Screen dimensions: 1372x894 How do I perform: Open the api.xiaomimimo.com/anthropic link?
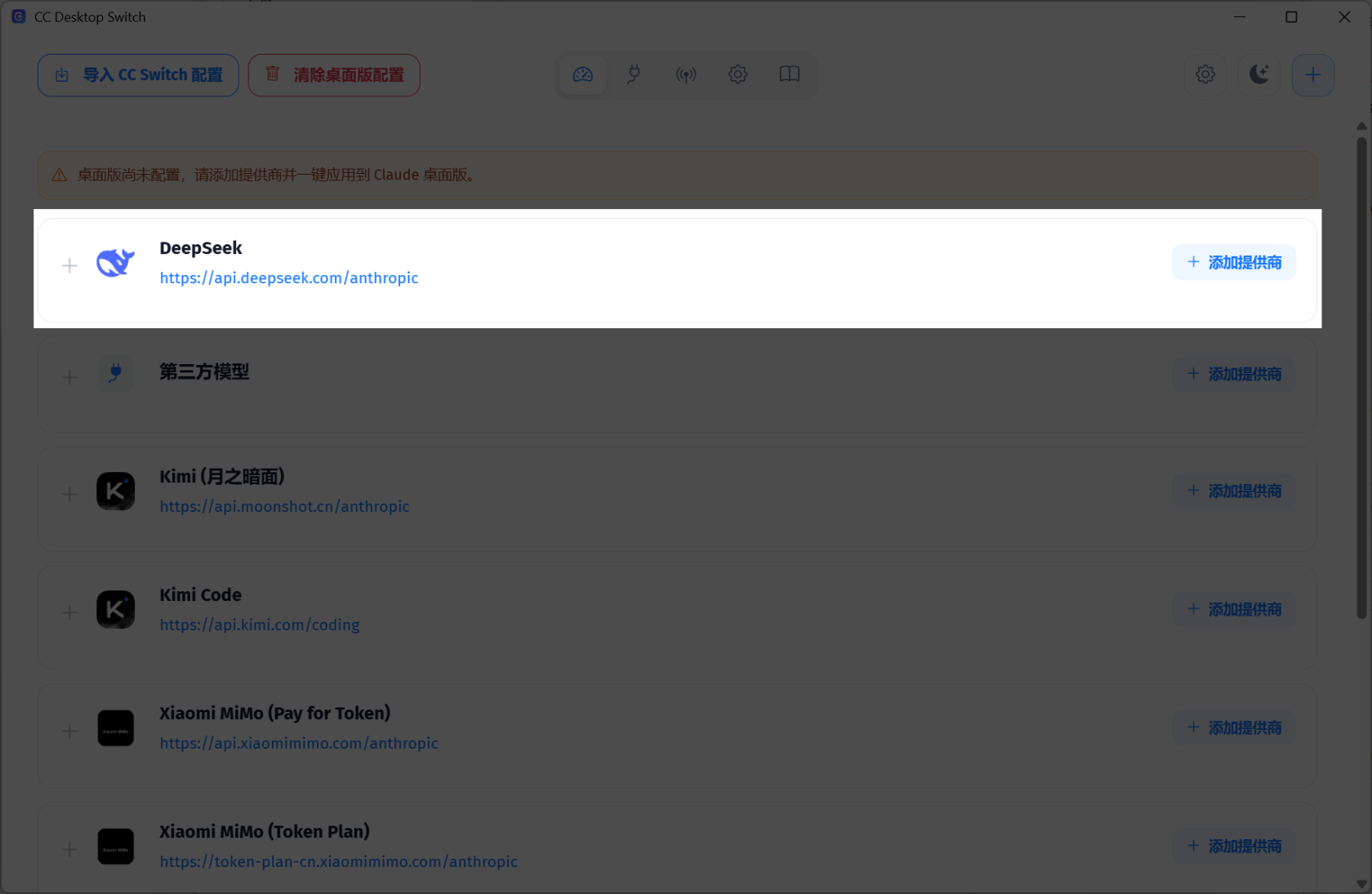(299, 743)
